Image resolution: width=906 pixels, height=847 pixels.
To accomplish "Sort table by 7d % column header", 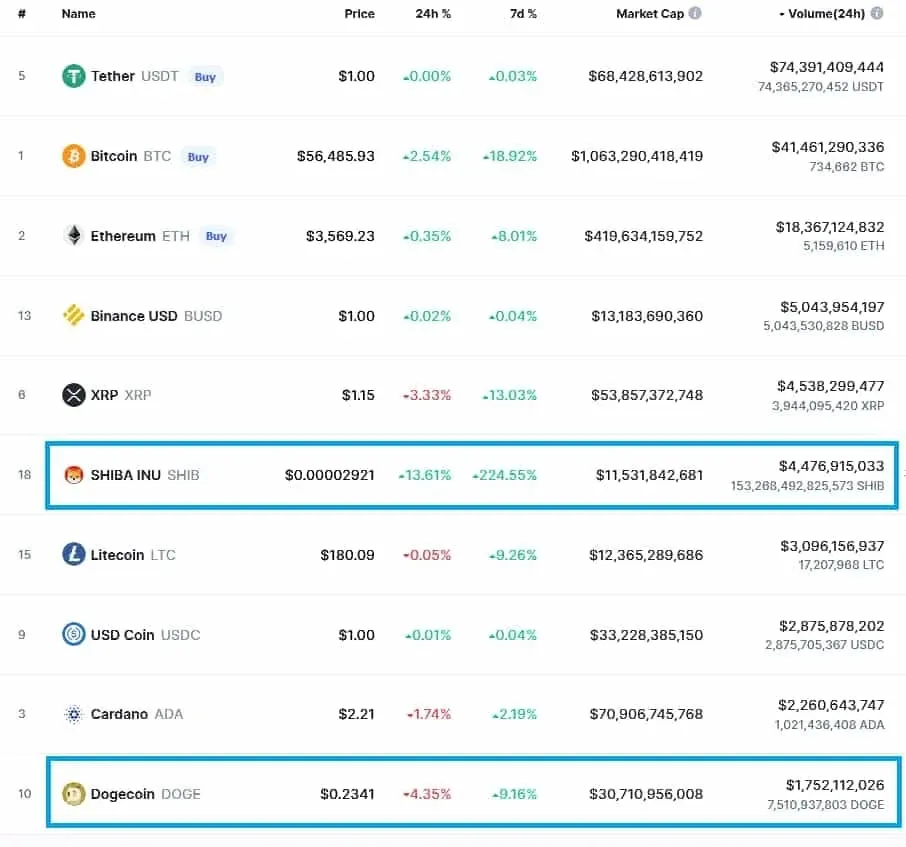I will 523,13.
